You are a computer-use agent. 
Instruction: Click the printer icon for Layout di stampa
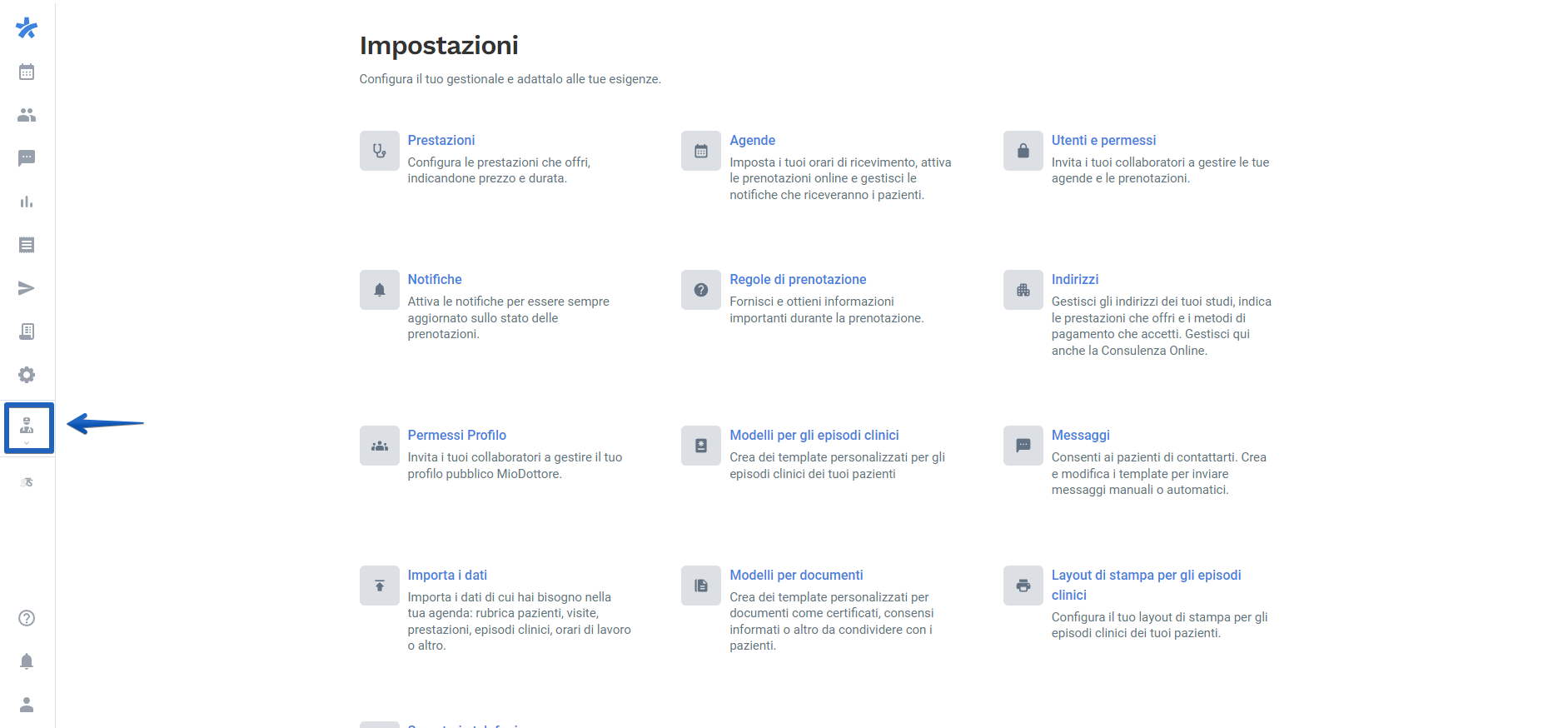pyautogui.click(x=1023, y=586)
